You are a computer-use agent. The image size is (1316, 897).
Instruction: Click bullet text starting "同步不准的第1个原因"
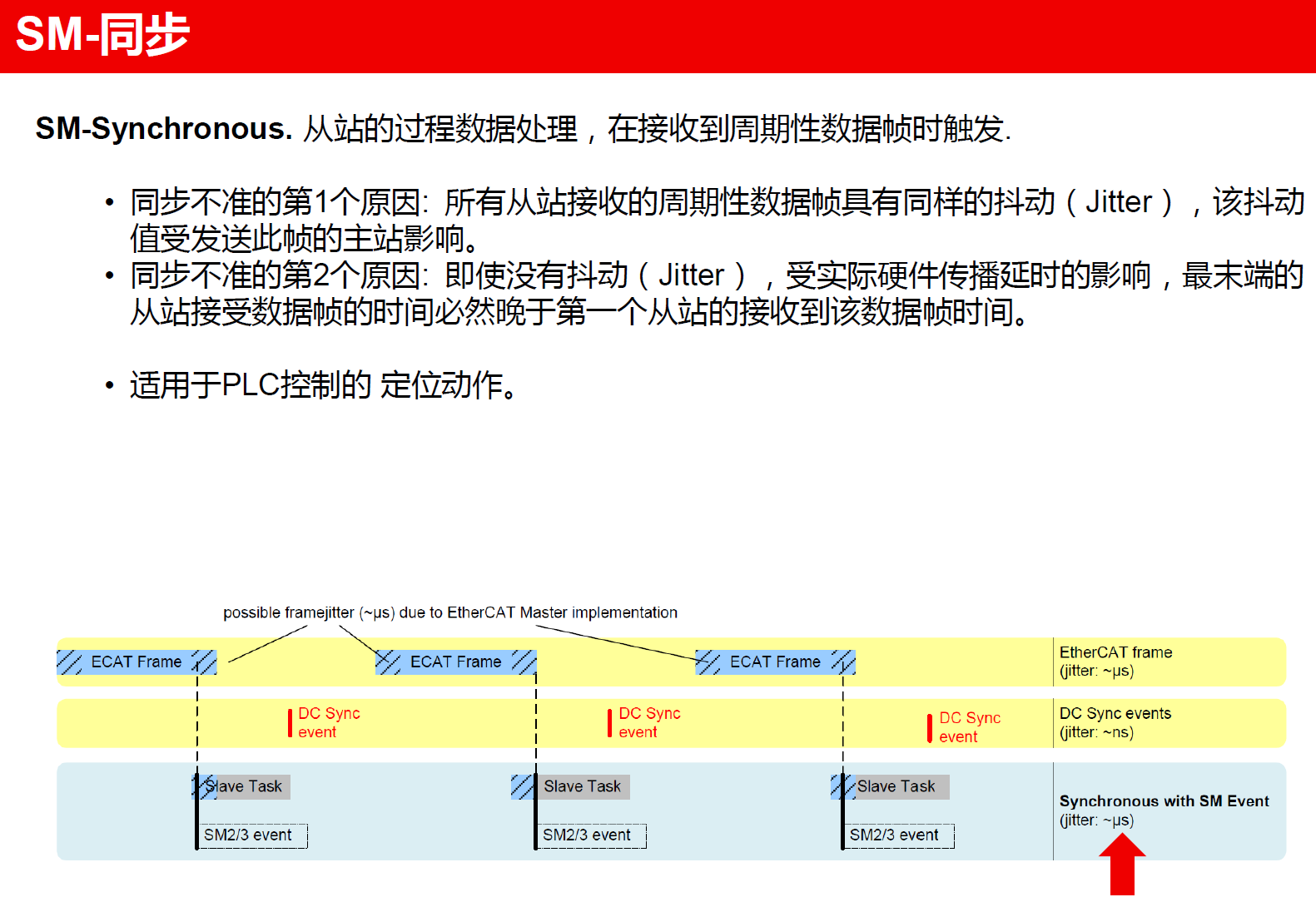click(717, 202)
